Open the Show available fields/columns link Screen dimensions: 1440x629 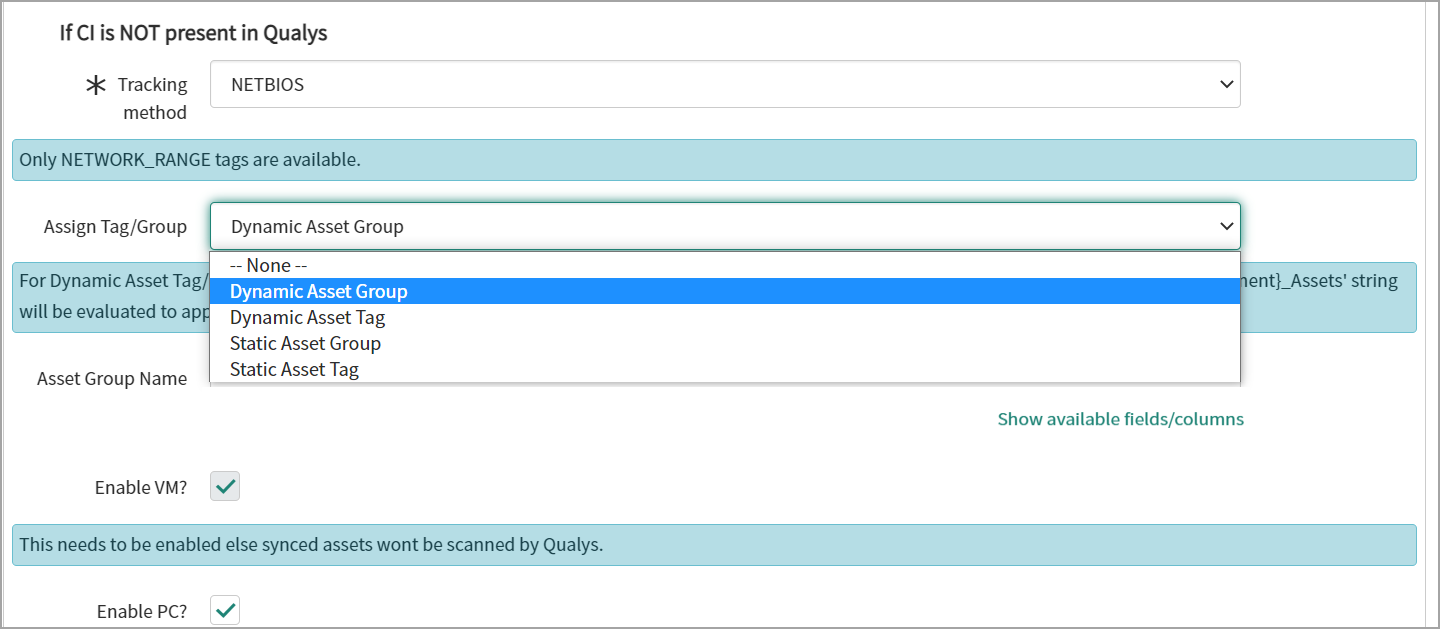1120,419
